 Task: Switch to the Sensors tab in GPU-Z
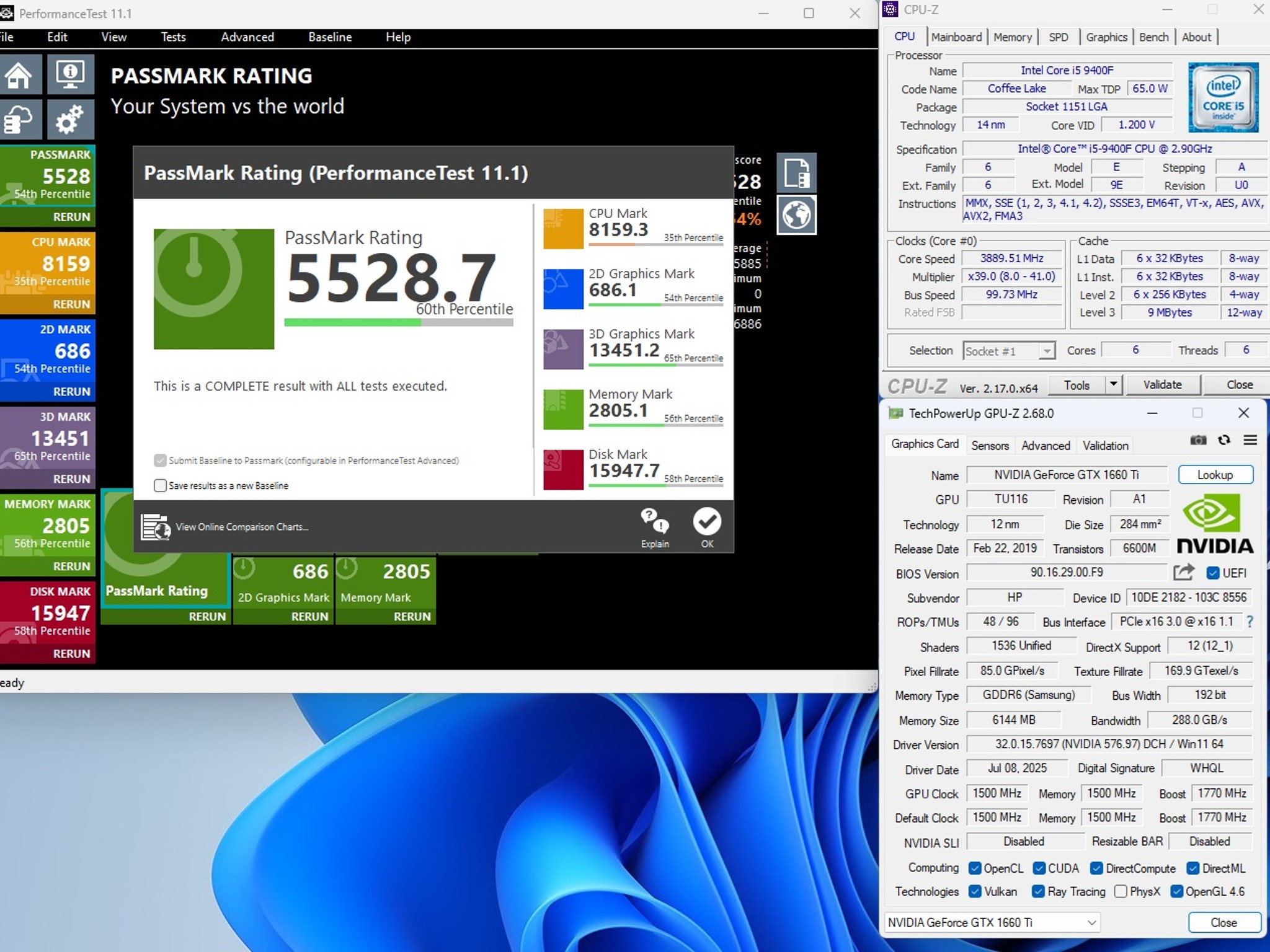pos(990,445)
